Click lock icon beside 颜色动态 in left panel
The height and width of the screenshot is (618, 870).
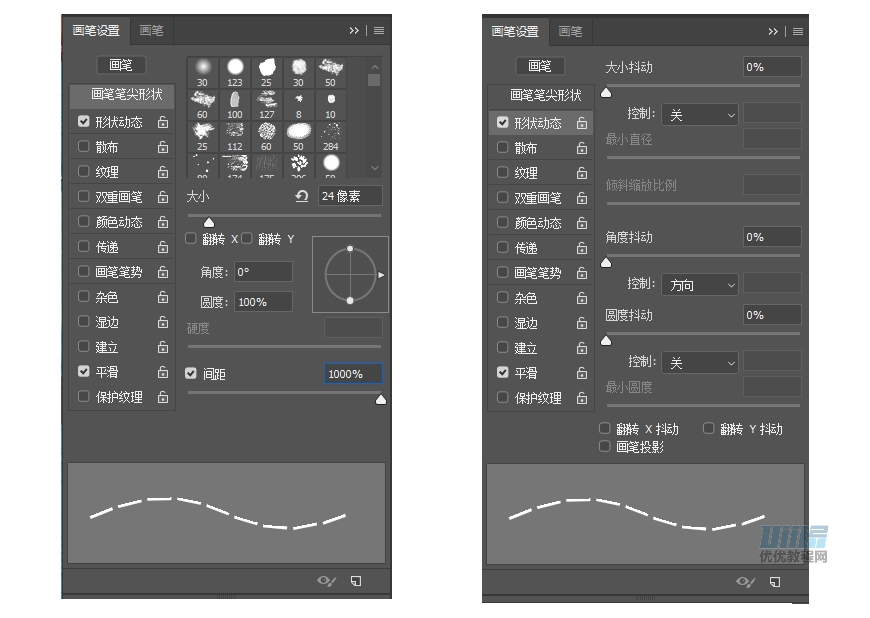tap(163, 222)
